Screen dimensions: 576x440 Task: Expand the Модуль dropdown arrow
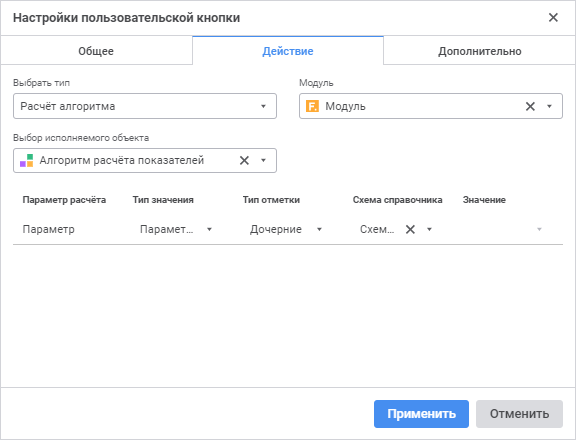click(550, 107)
